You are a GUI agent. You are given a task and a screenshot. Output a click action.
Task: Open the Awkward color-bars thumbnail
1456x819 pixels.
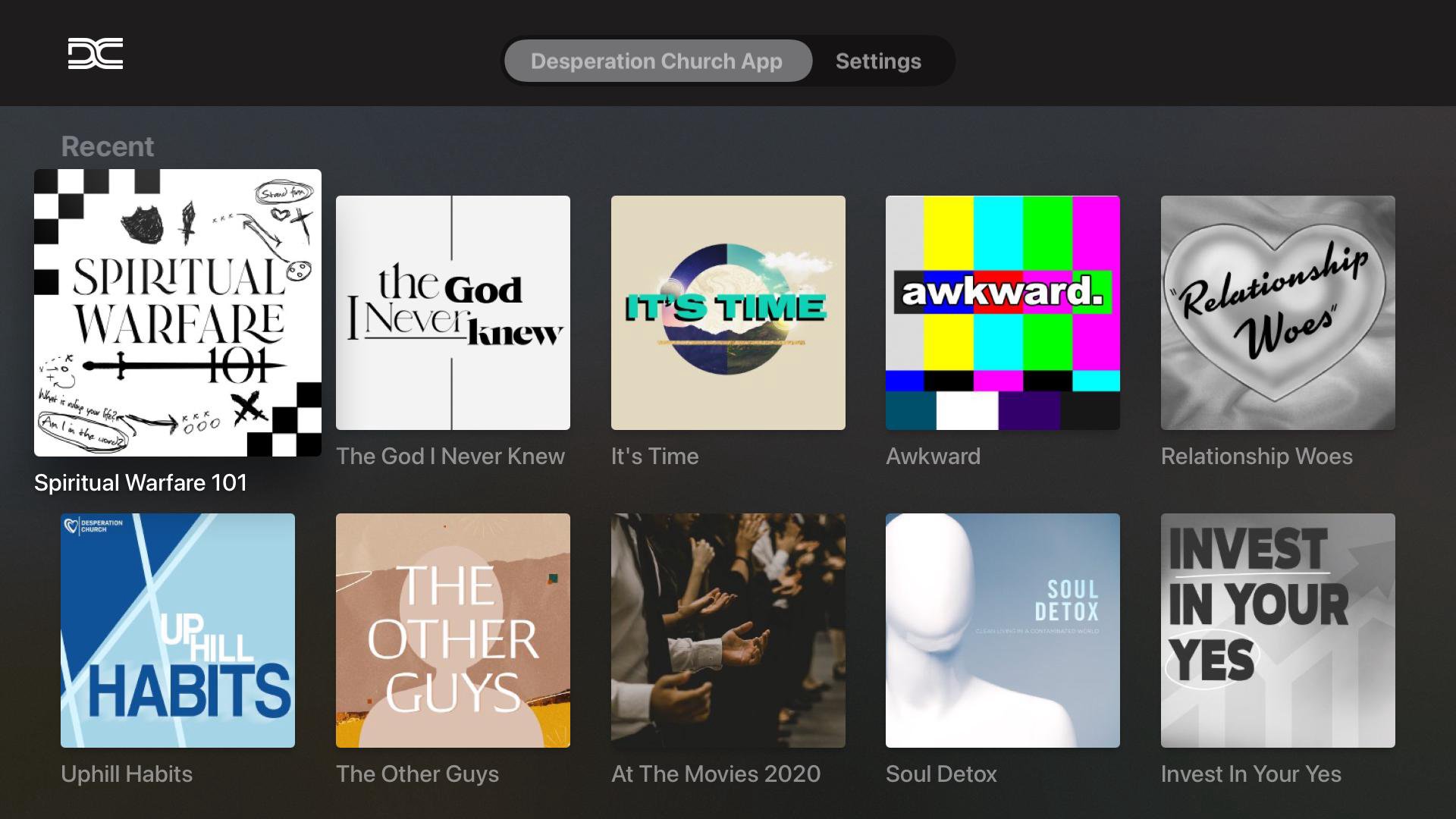click(x=1003, y=312)
